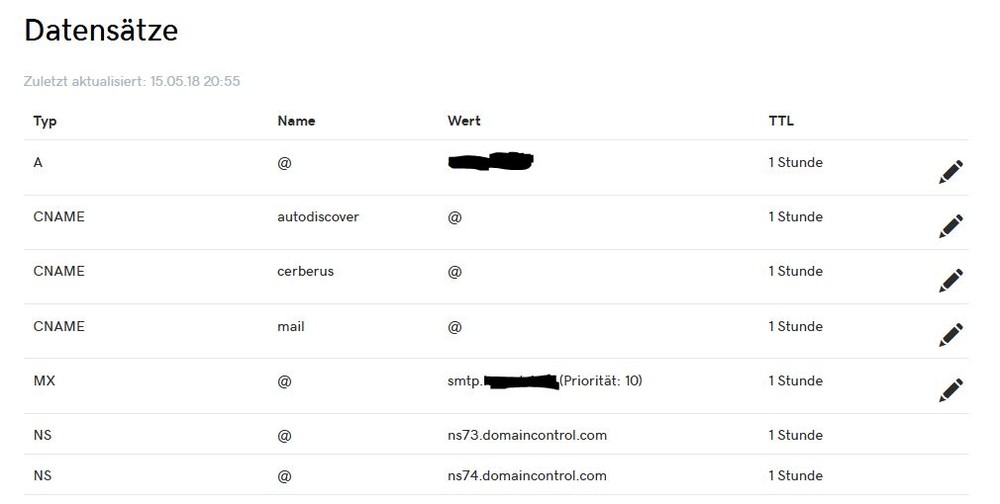Click the Wert column header
This screenshot has width=1000, height=504.
tap(464, 121)
